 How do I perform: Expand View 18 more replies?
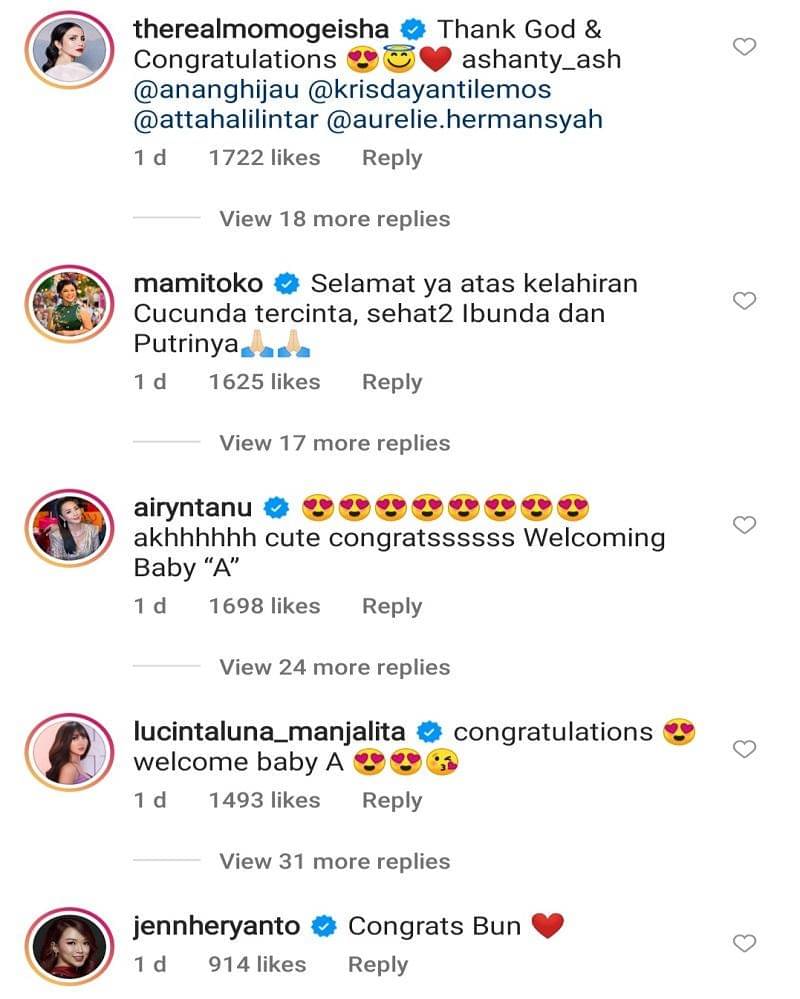pos(334,219)
